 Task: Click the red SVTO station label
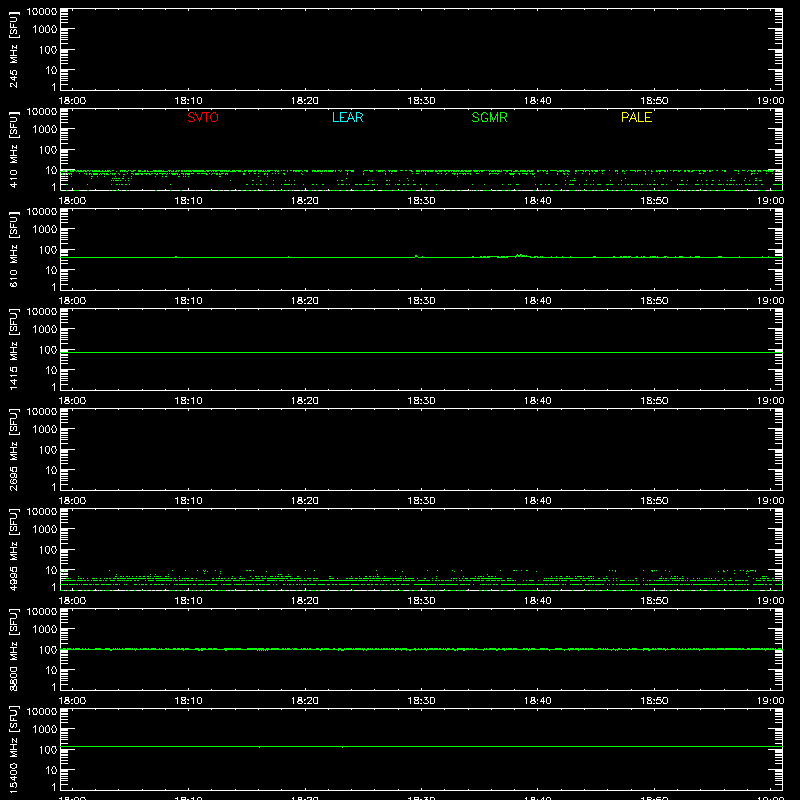point(203,117)
